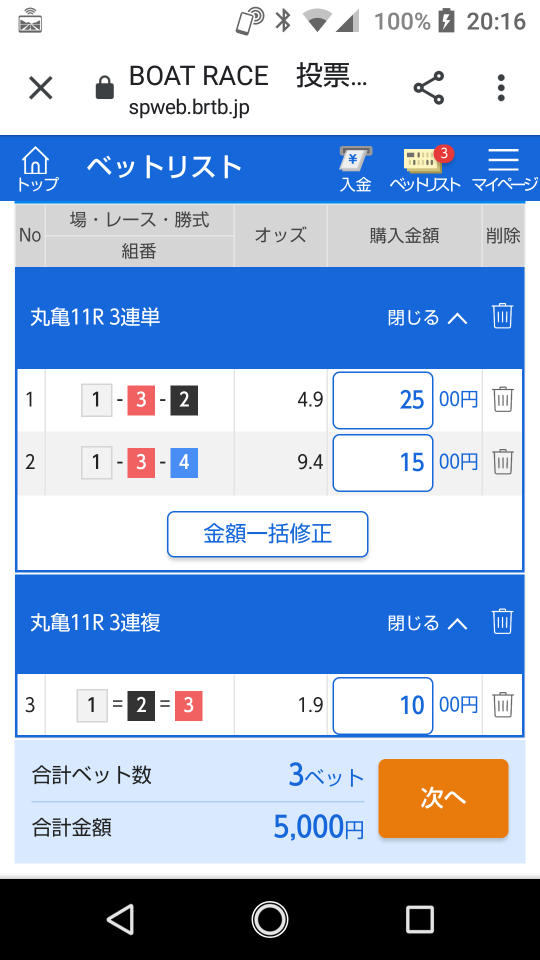
Task: Delete bet number 3 (1=2=3)
Action: point(503,704)
